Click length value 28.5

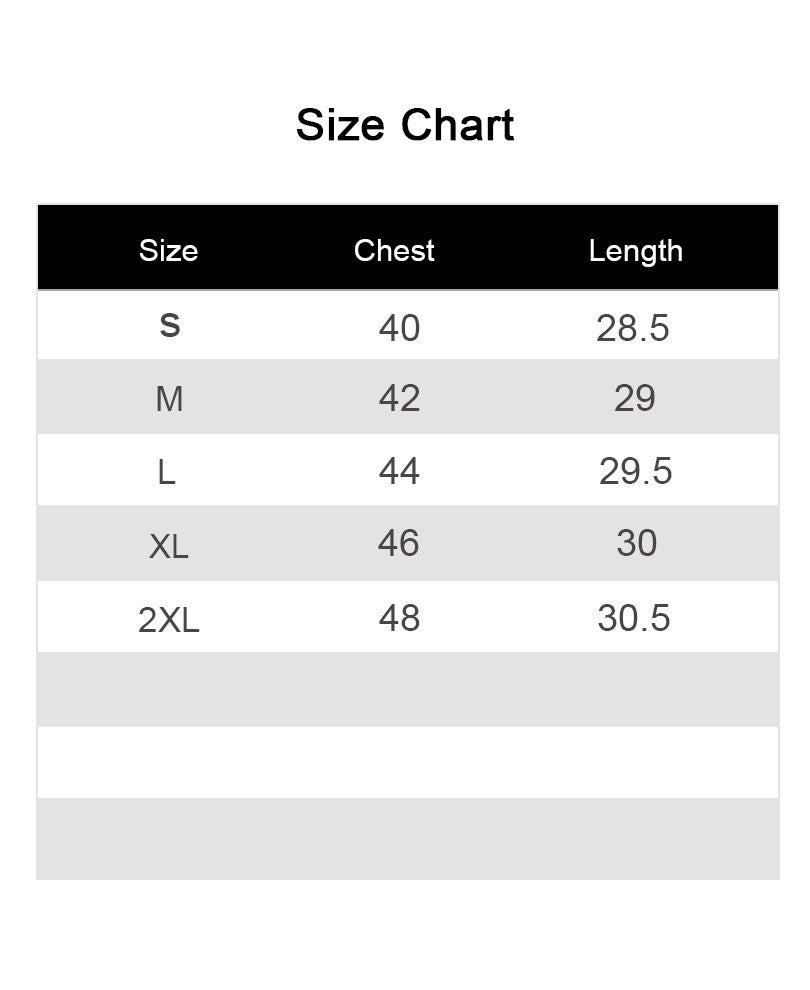click(x=632, y=327)
